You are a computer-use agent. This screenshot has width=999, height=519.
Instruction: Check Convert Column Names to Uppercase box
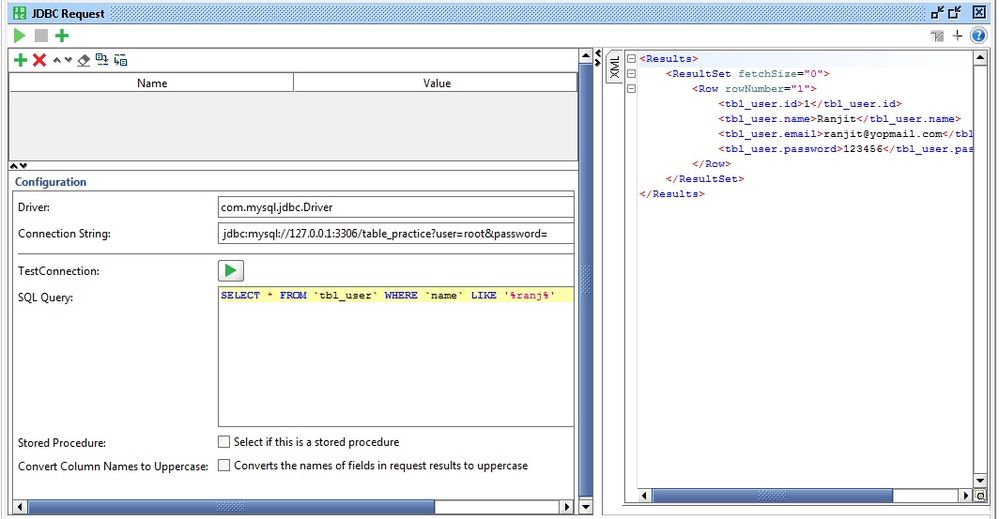click(x=224, y=465)
